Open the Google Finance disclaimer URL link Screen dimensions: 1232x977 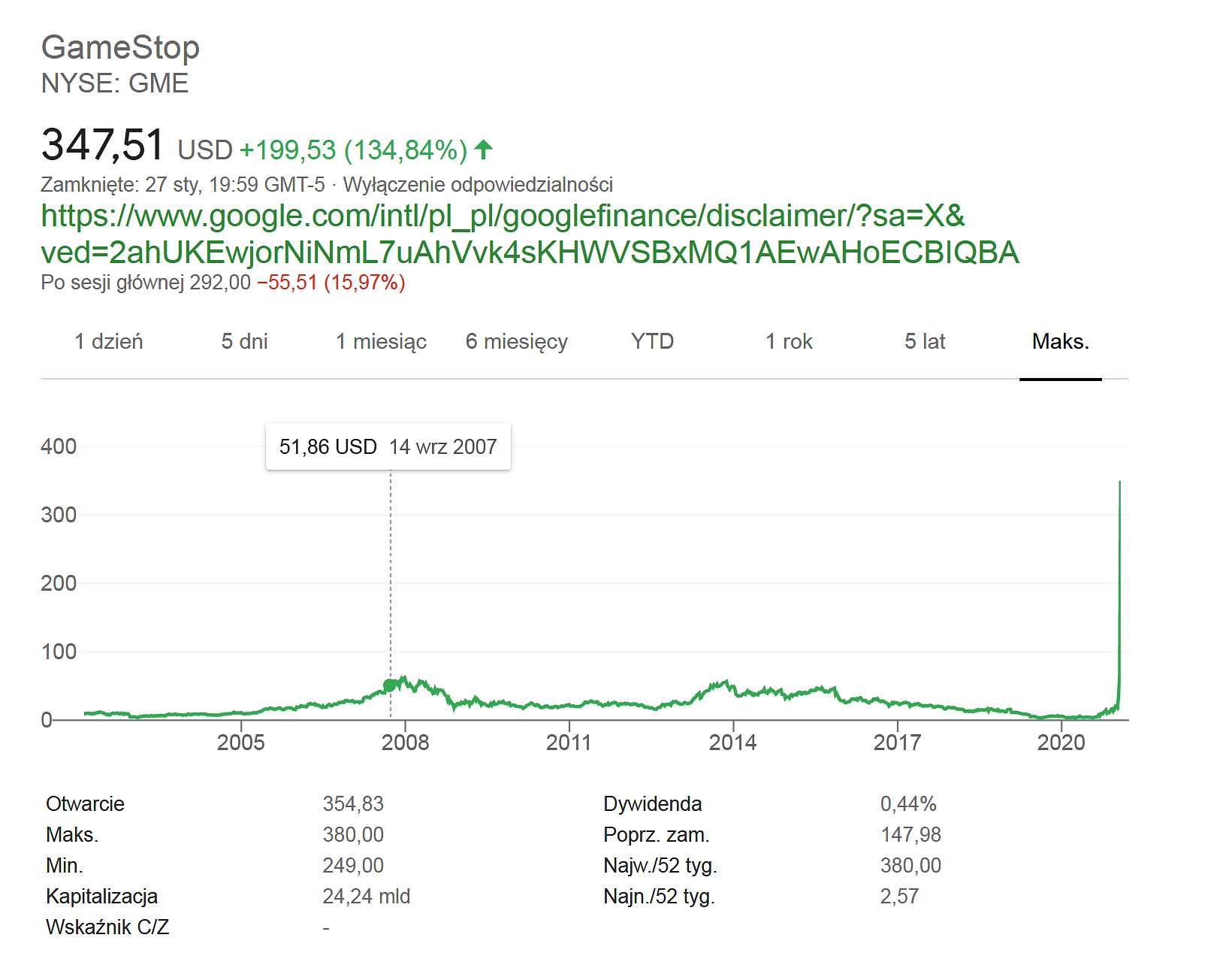point(530,234)
